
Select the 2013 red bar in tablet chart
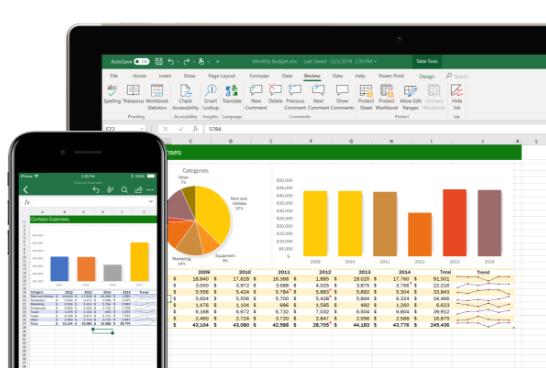(454, 223)
